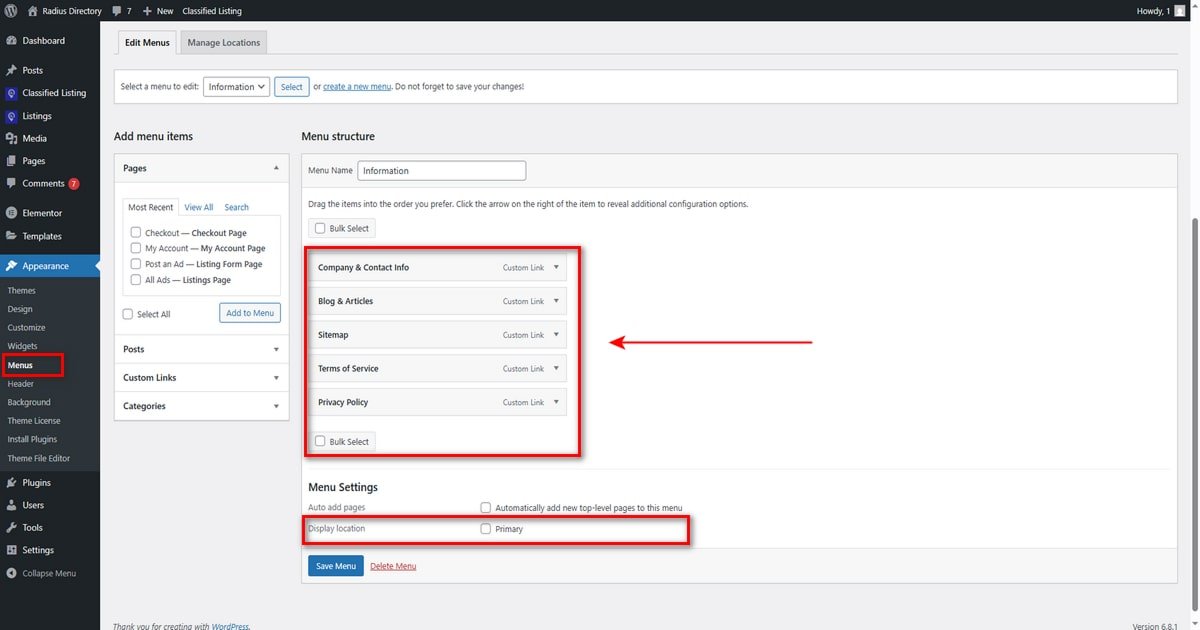This screenshot has width=1200, height=630.
Task: Check the My Account Page checkbox
Action: 136,248
